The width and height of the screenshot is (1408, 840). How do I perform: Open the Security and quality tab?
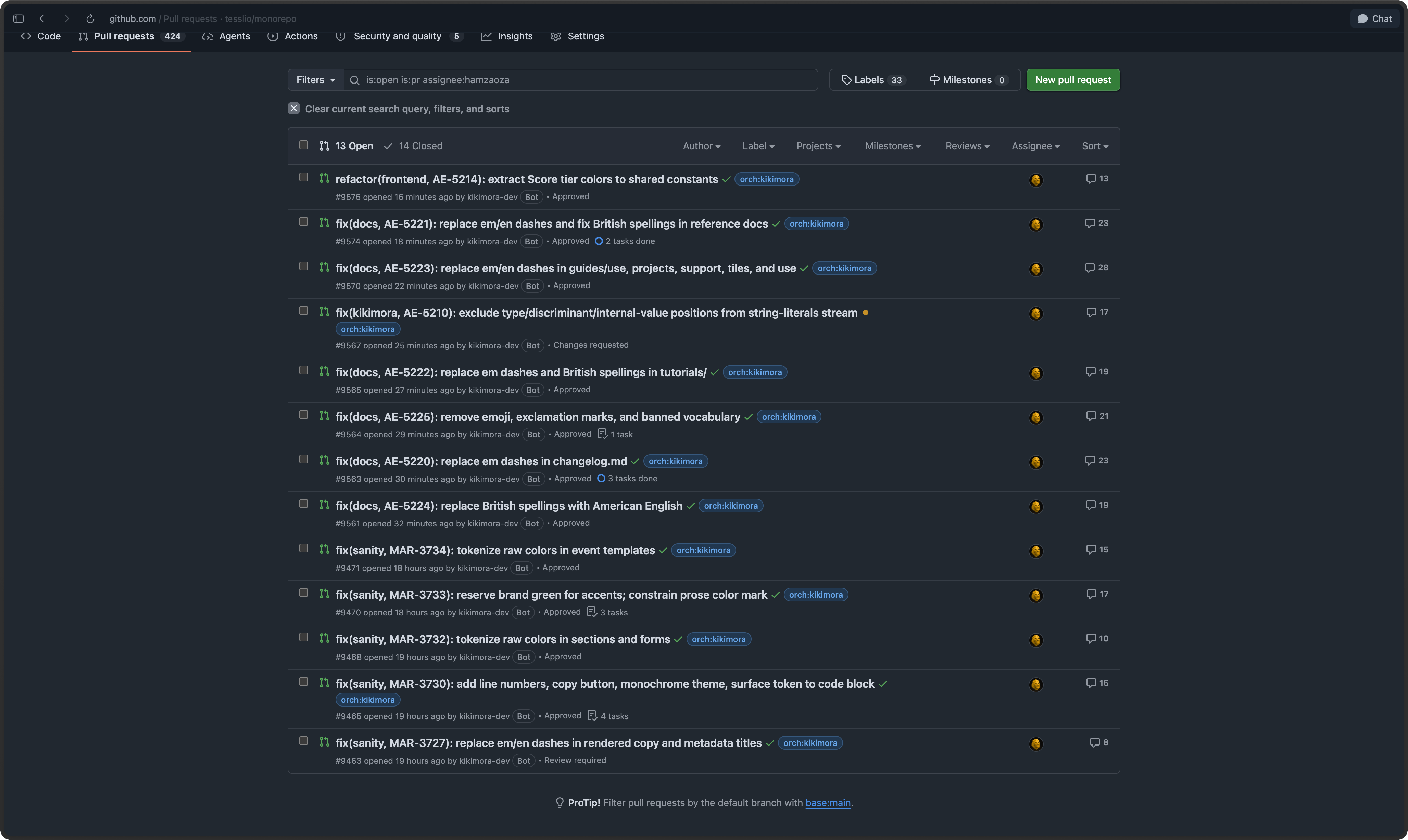click(x=399, y=36)
